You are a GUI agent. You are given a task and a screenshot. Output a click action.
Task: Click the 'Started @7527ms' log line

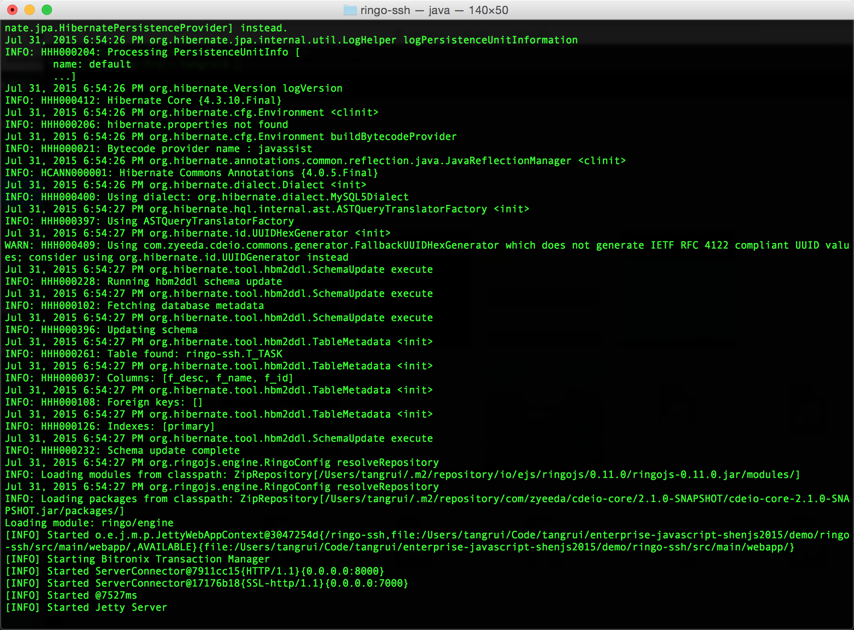tap(71, 595)
